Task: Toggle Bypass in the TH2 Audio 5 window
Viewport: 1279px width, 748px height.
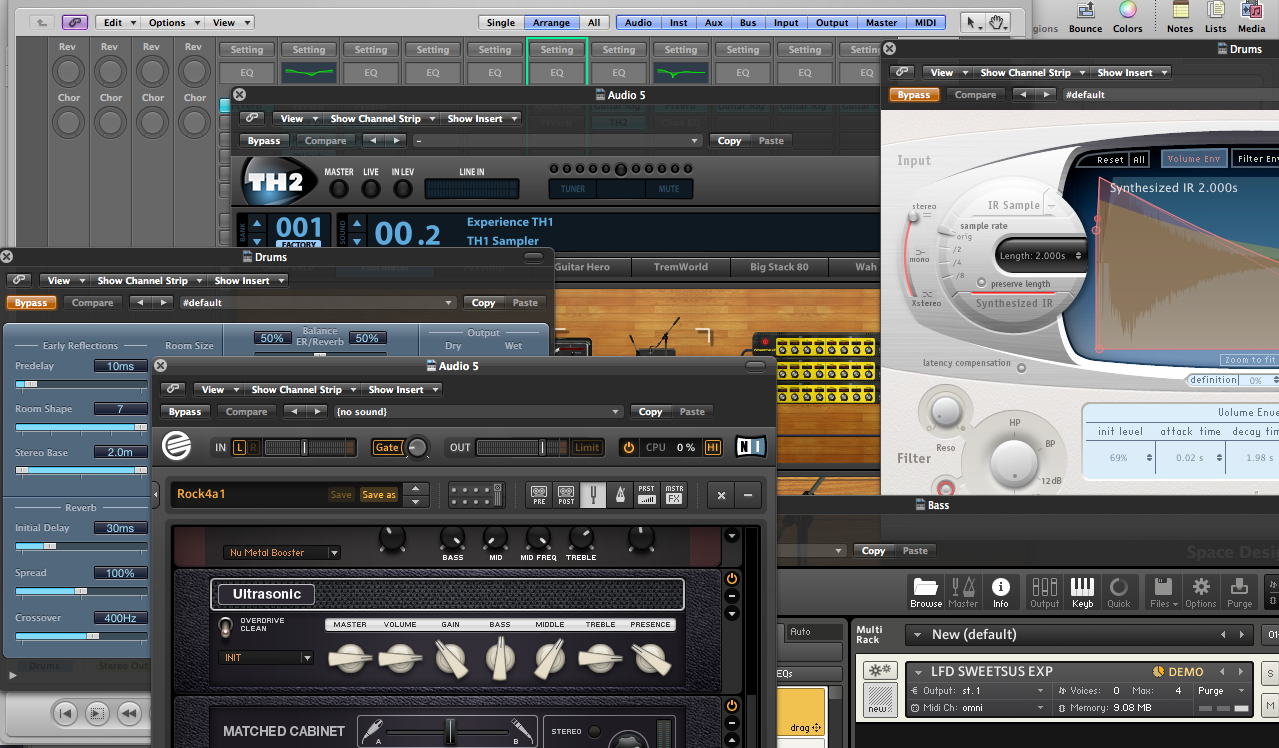Action: [x=264, y=141]
